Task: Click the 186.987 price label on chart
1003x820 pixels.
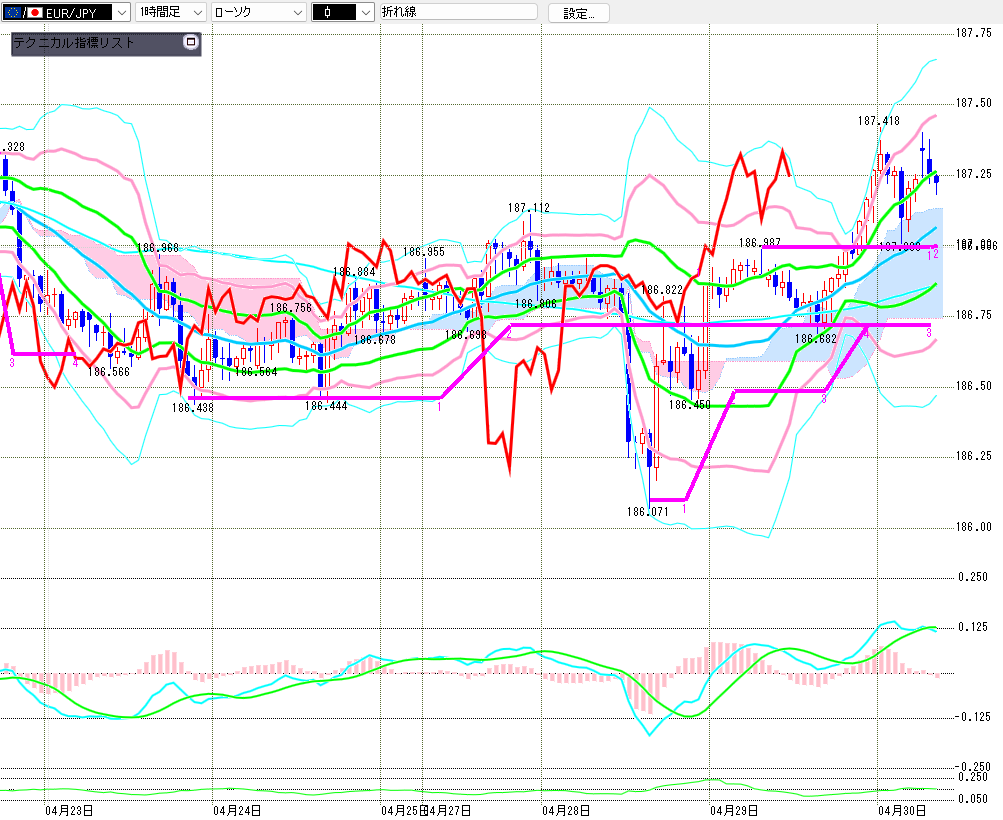Action: point(760,243)
